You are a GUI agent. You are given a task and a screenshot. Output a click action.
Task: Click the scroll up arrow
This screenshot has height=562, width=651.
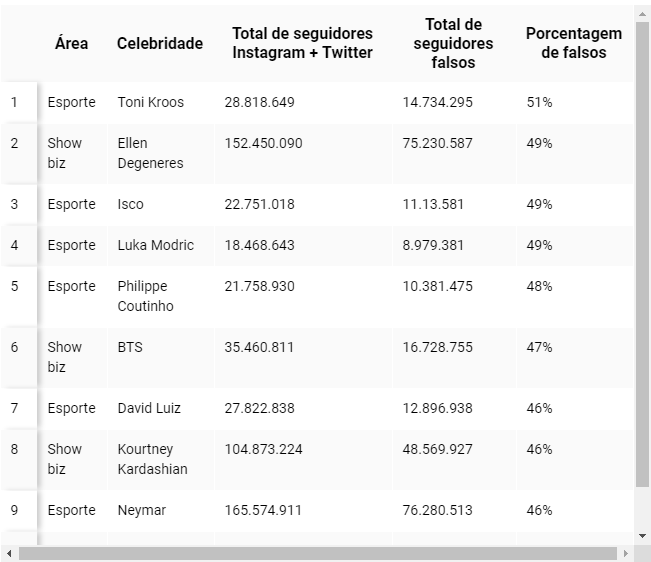click(x=642, y=12)
